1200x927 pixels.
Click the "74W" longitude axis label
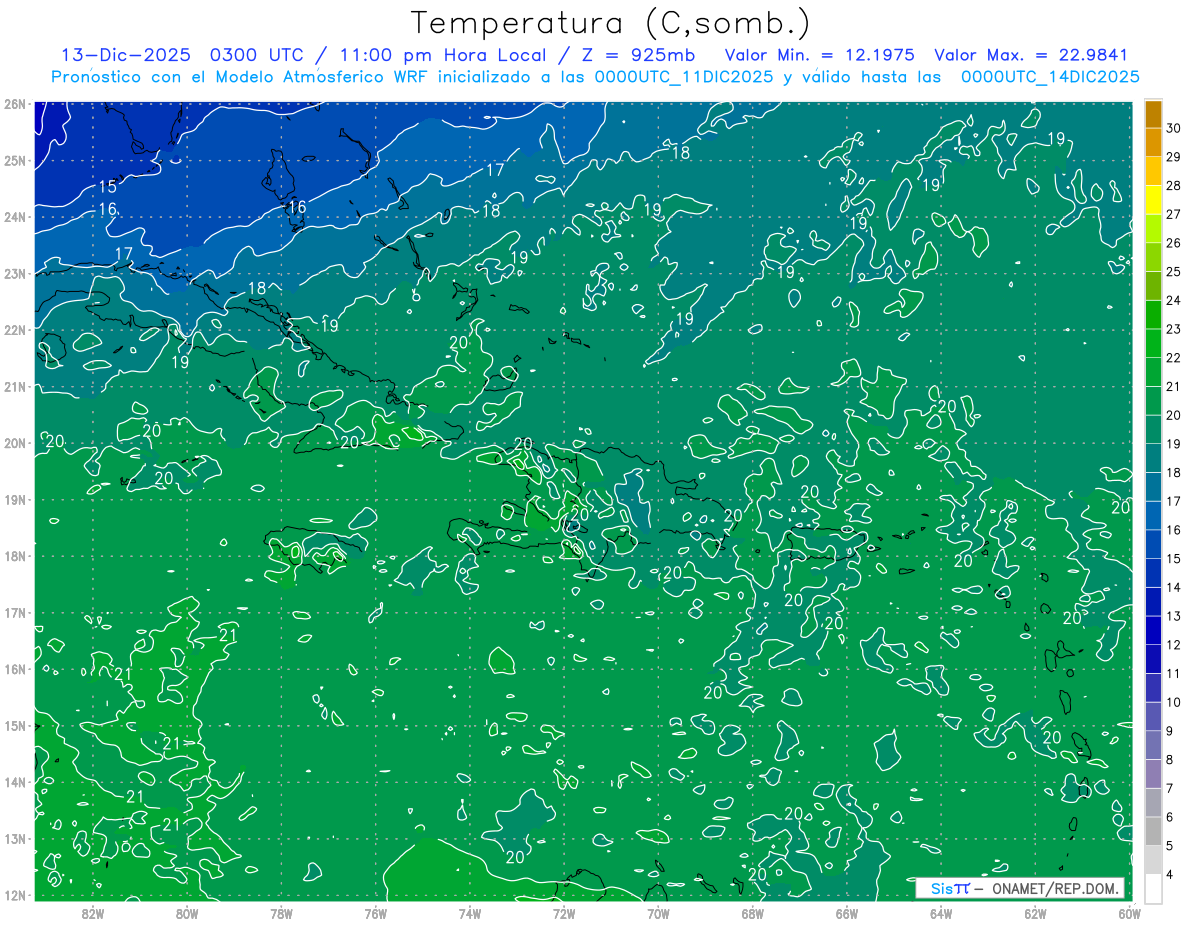point(470,912)
